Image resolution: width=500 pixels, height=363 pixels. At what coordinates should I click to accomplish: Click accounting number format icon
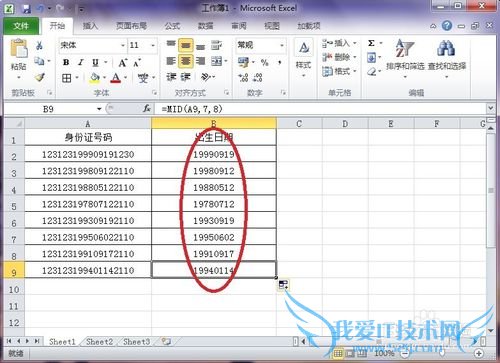244,62
